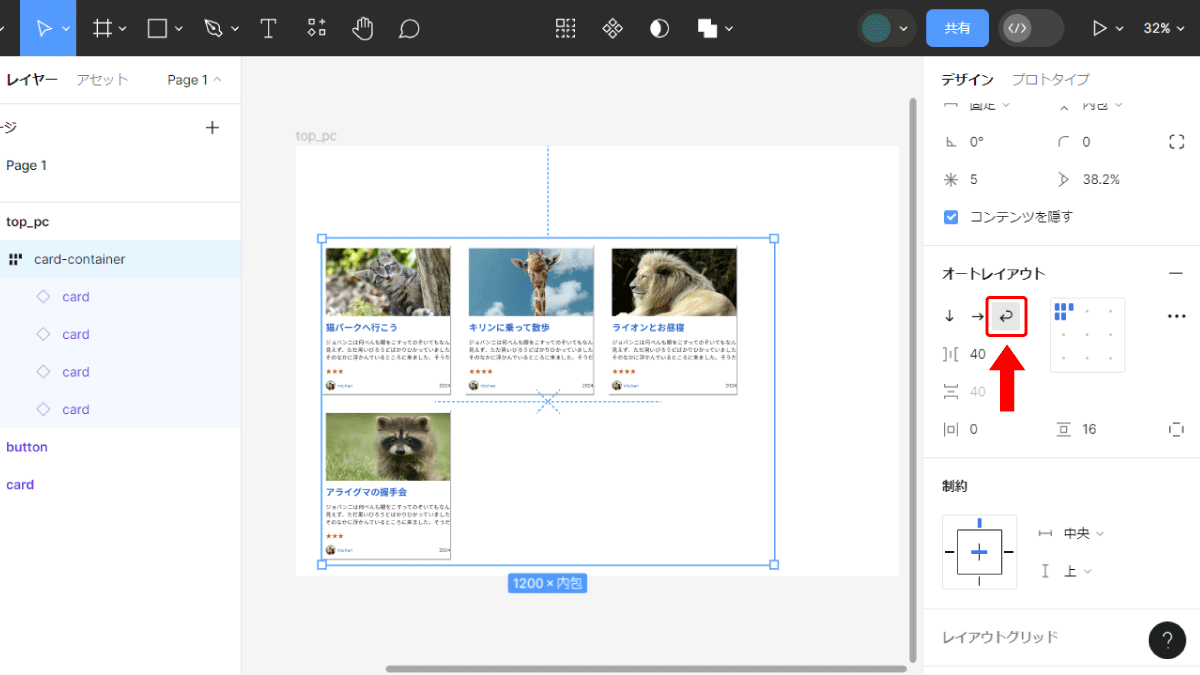Select the button layer in list
The image size is (1200, 675).
click(27, 447)
